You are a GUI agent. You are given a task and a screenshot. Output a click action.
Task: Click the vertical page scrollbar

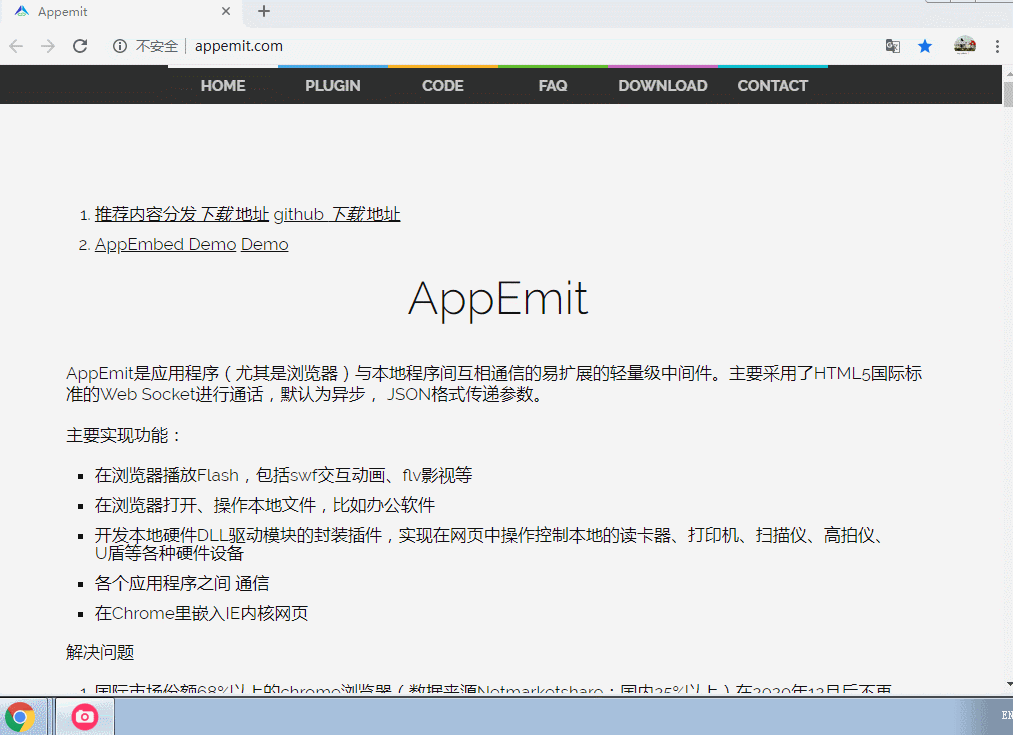tap(1007, 95)
